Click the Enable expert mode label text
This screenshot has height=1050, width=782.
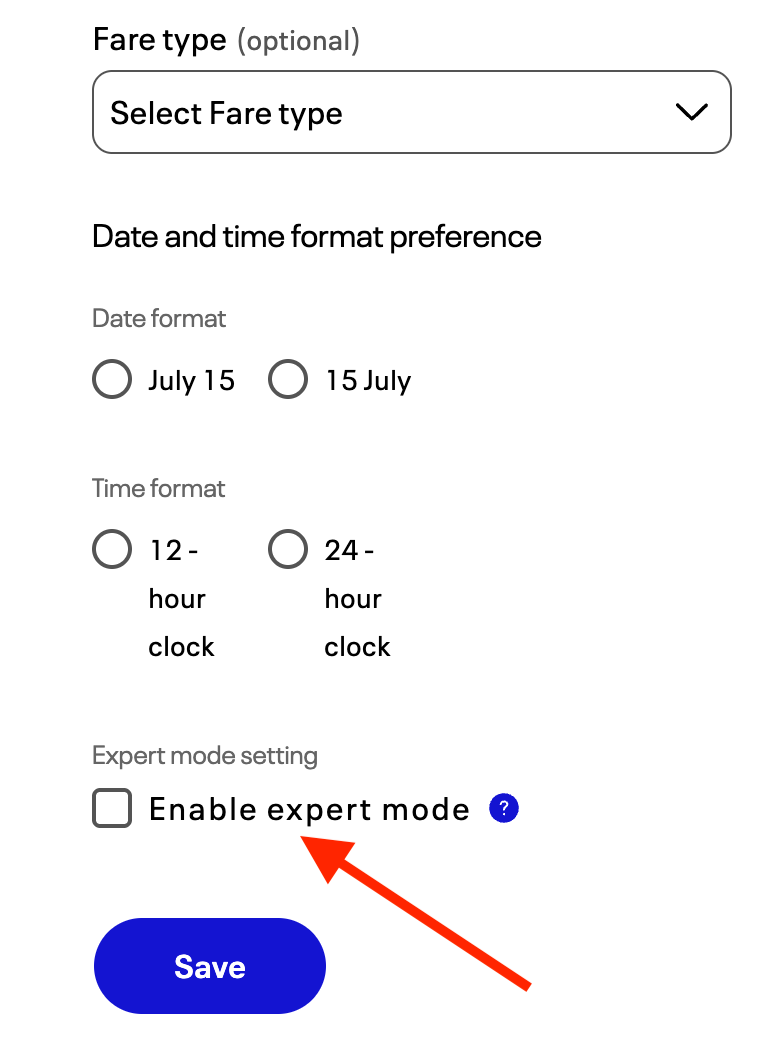(x=308, y=809)
